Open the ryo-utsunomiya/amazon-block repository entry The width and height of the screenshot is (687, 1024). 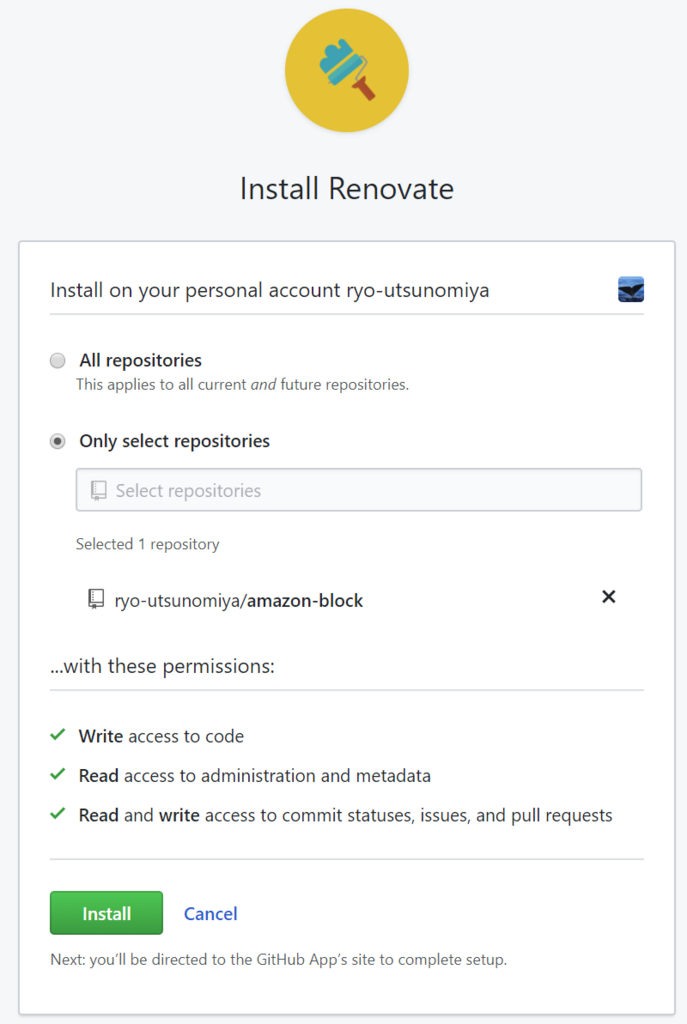pyautogui.click(x=238, y=601)
